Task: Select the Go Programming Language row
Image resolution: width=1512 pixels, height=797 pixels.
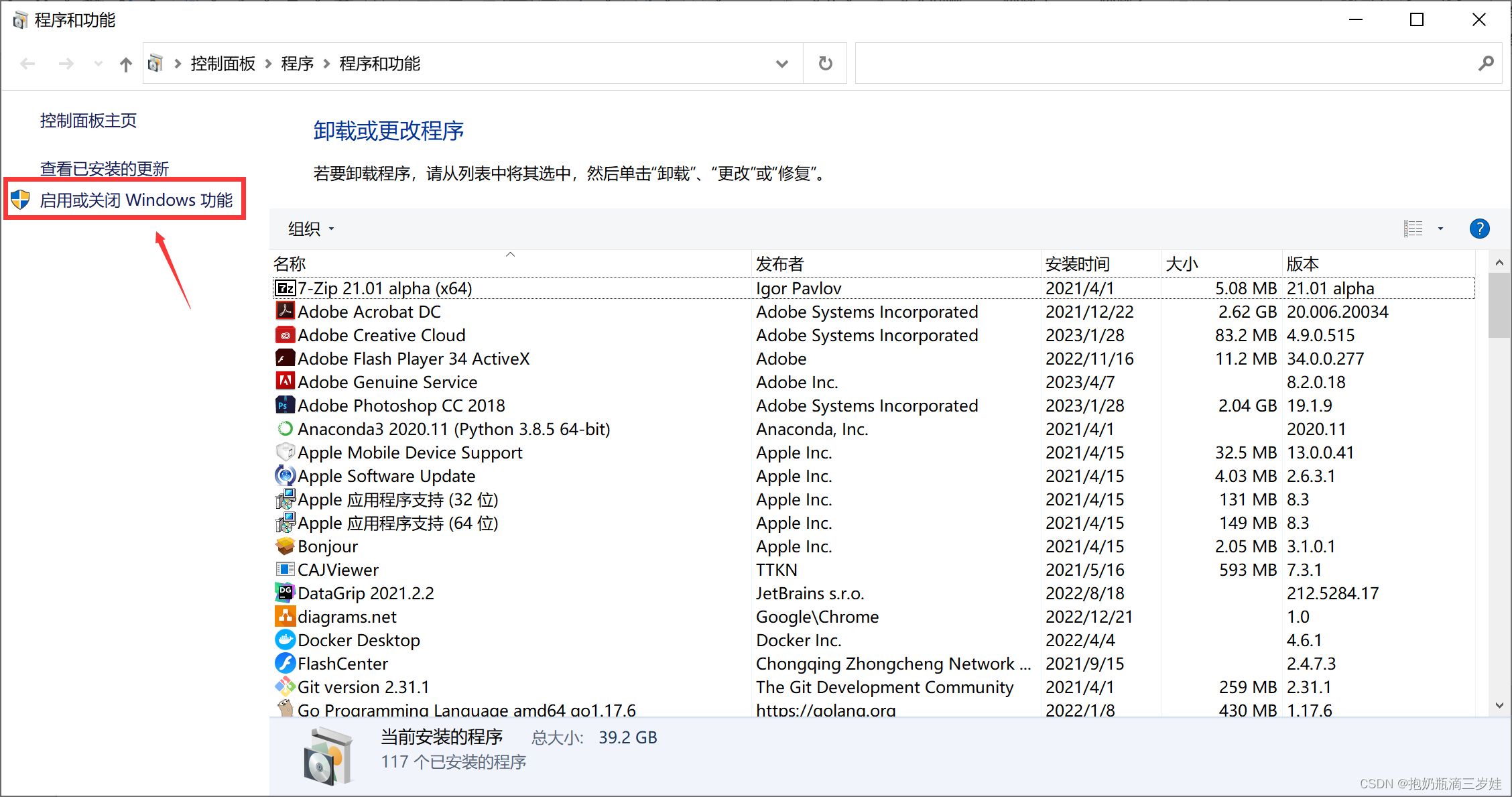Action: (873, 709)
